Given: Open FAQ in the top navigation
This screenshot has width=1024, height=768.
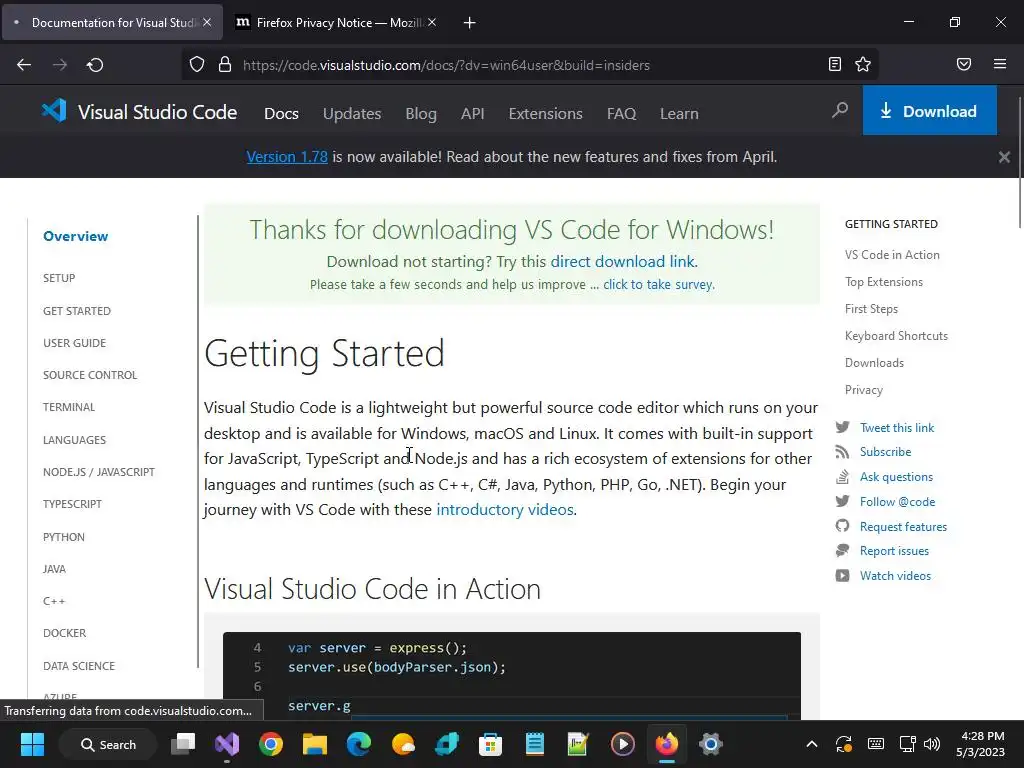Looking at the screenshot, I should pos(621,114).
